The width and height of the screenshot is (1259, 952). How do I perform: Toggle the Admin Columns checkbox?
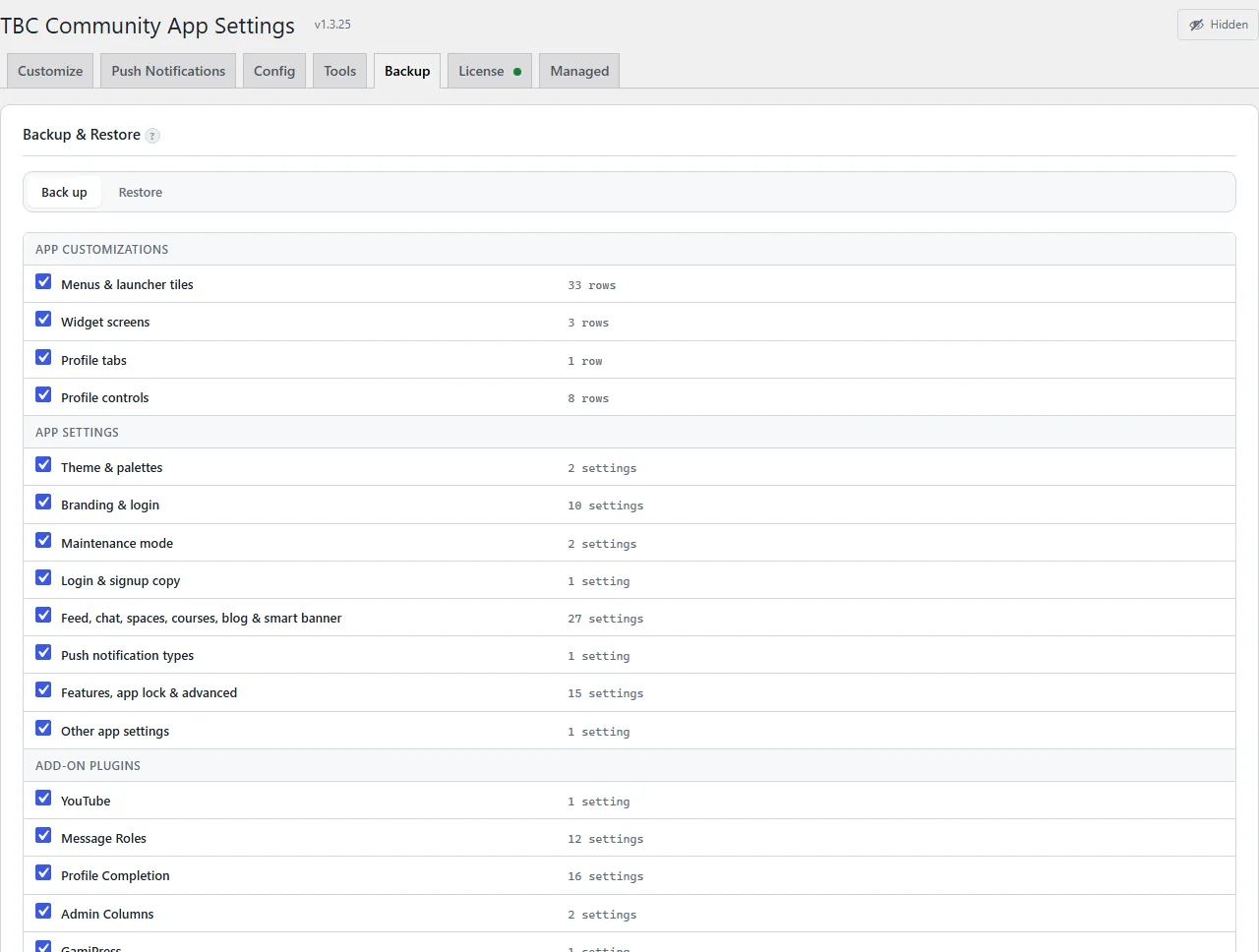pos(43,911)
